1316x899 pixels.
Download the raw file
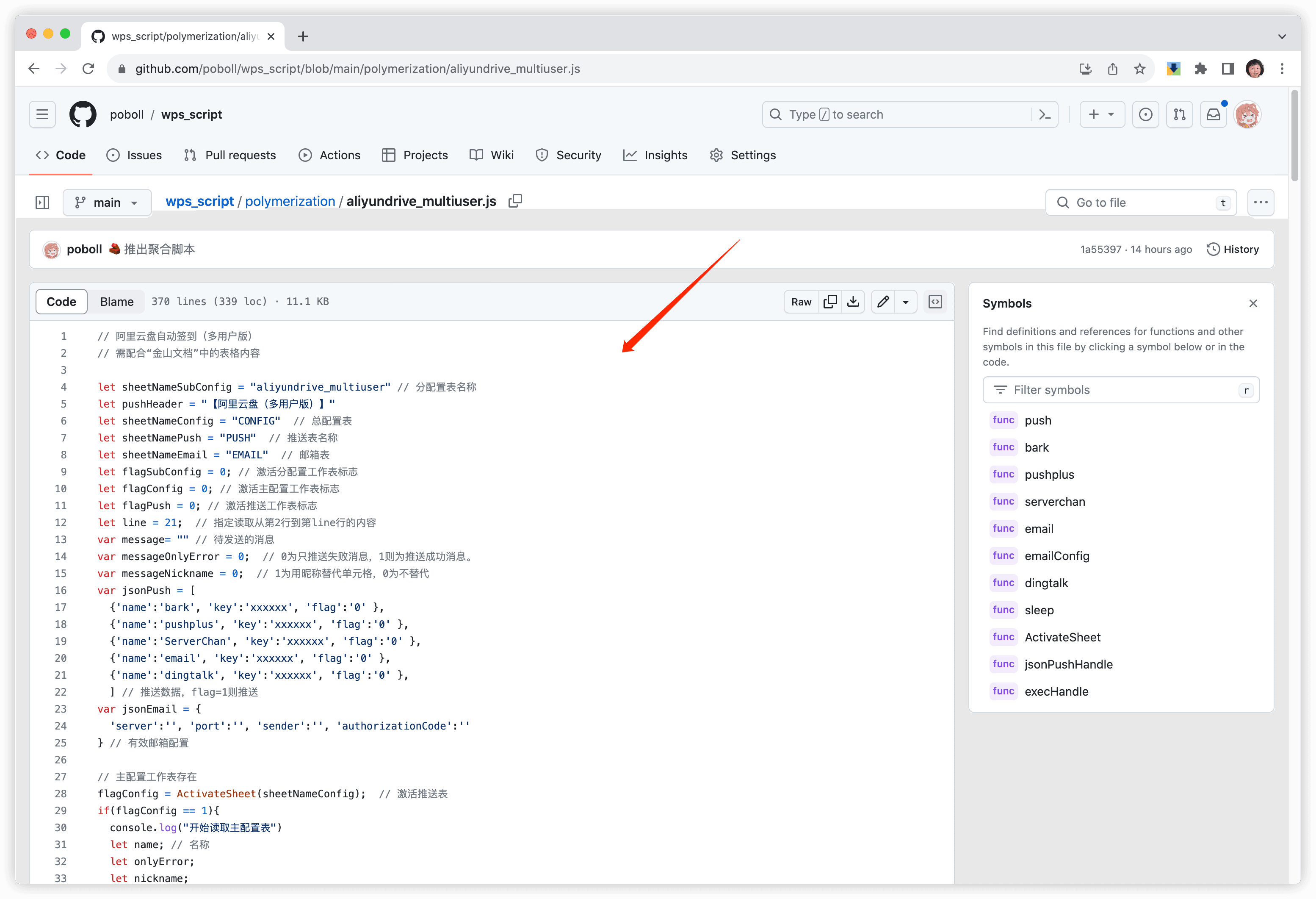click(853, 301)
